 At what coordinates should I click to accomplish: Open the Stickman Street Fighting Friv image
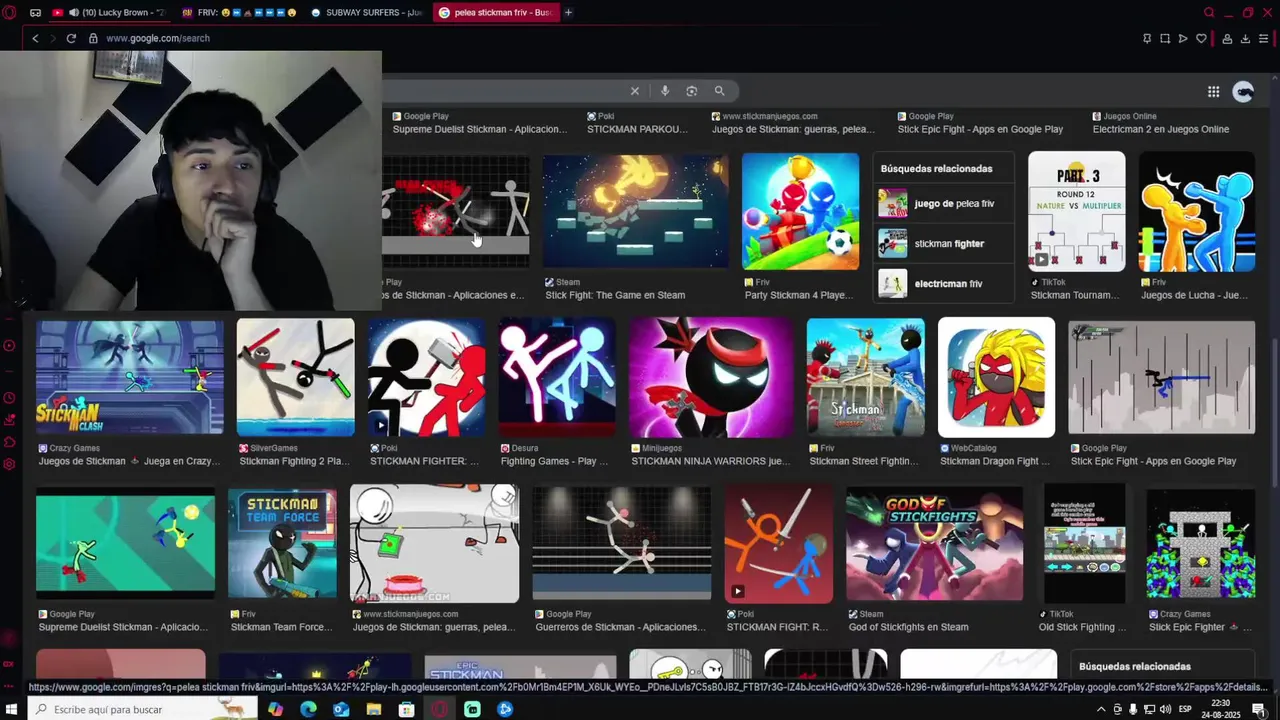(866, 377)
